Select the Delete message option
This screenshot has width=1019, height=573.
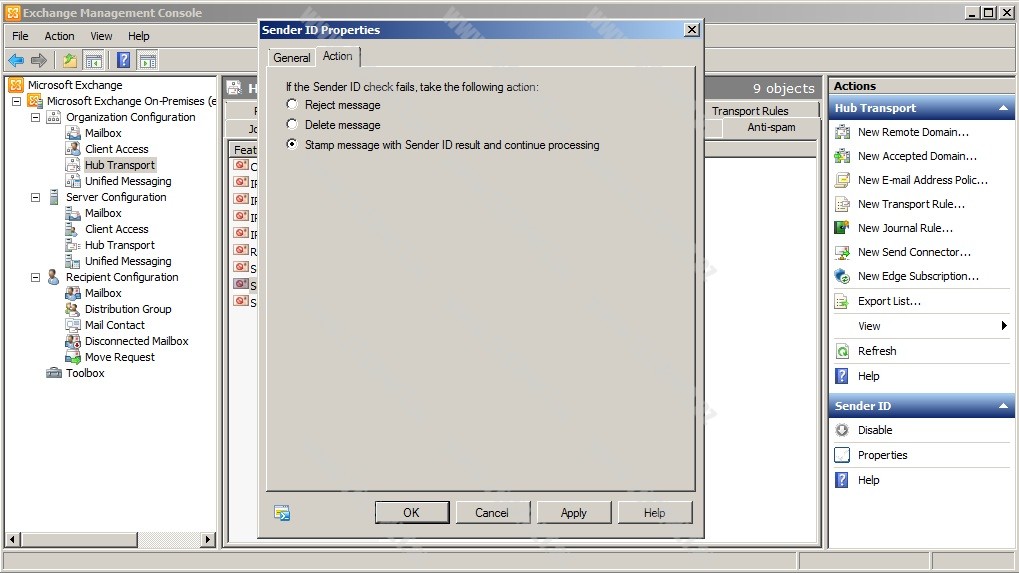coord(292,125)
